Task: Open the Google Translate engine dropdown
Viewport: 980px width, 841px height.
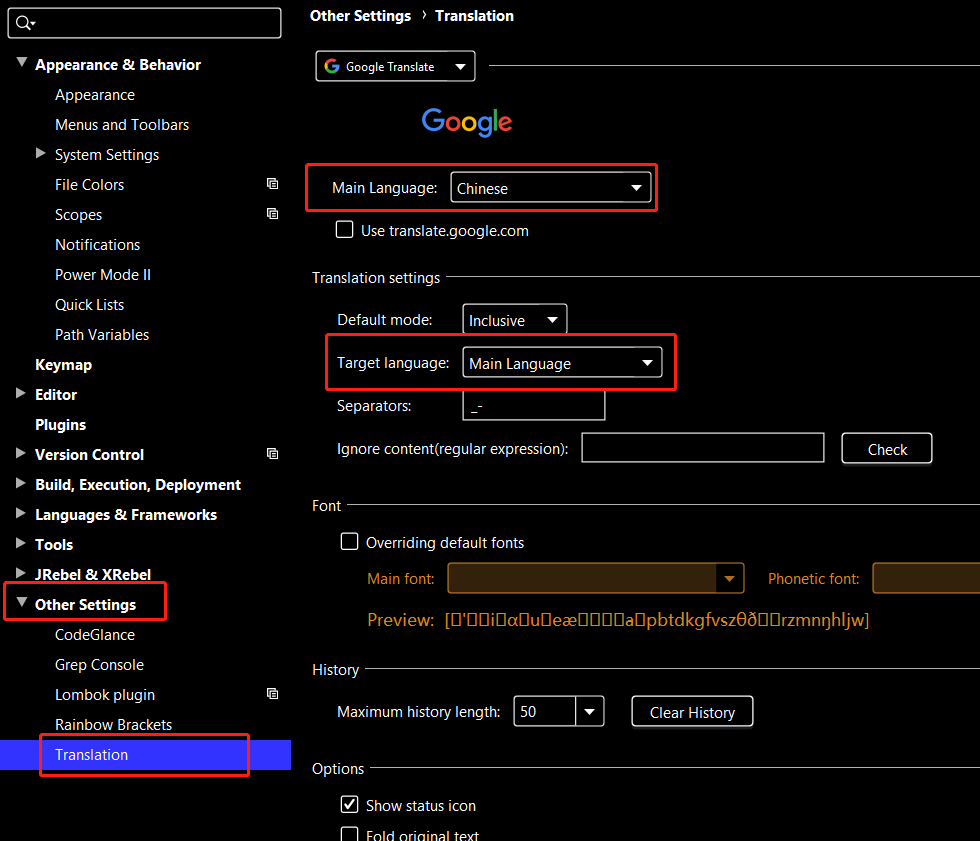Action: [396, 67]
